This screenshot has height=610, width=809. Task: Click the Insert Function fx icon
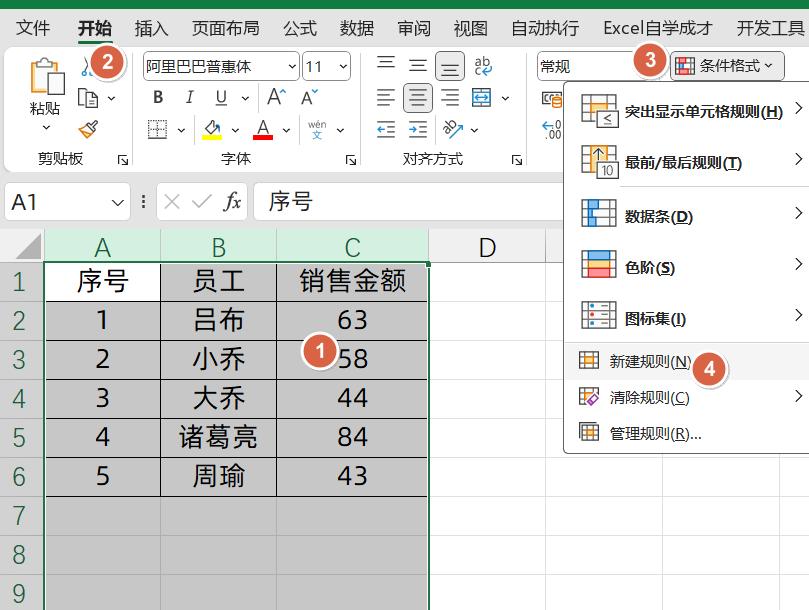click(x=232, y=201)
